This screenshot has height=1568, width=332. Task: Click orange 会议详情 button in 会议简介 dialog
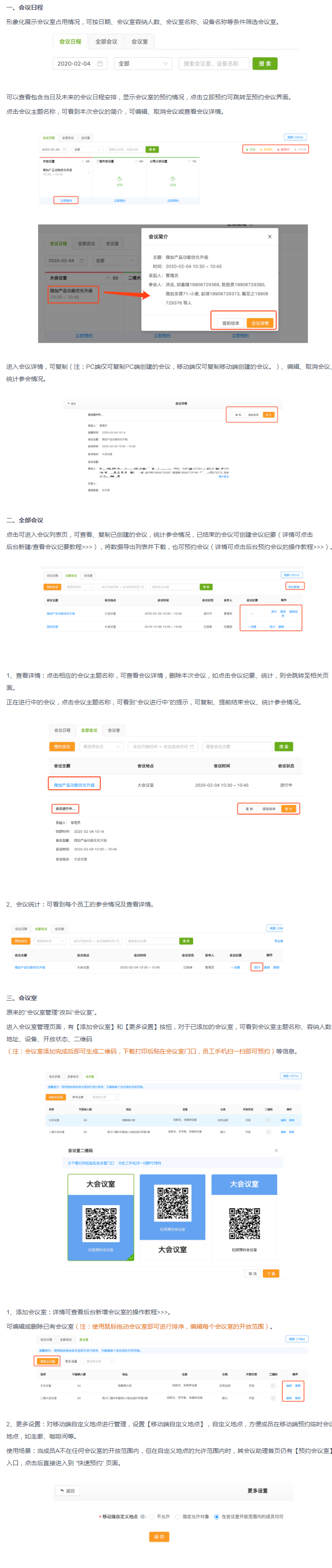click(x=260, y=322)
